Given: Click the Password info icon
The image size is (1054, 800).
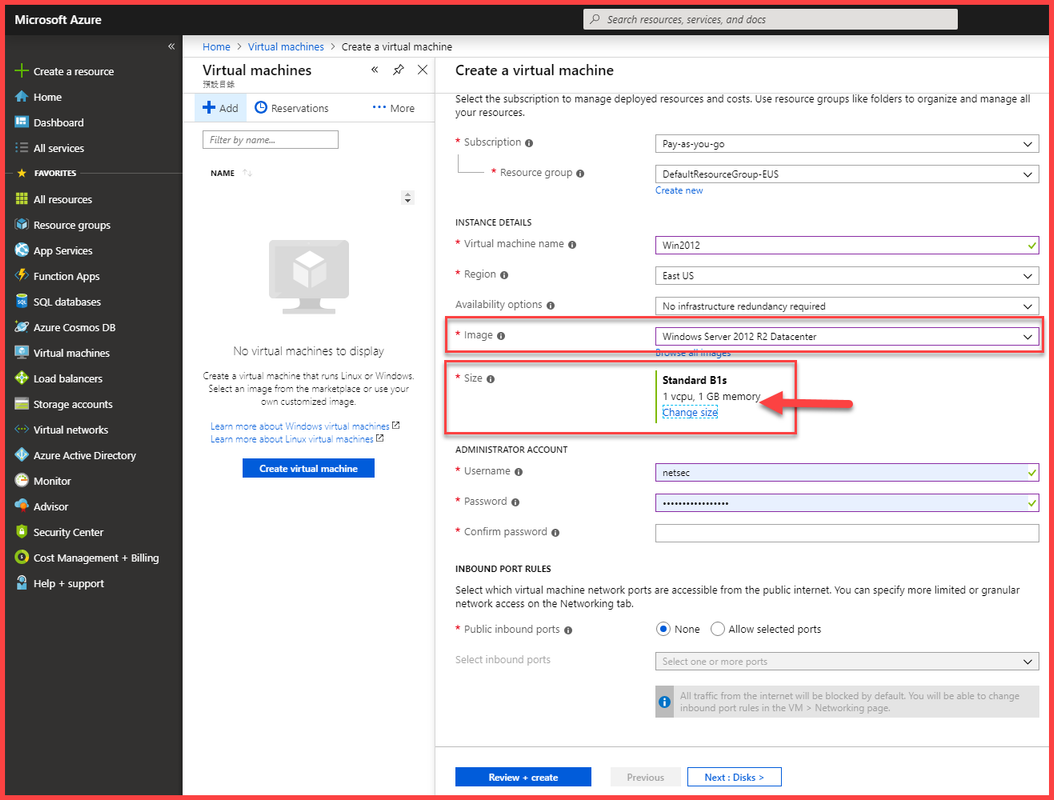Looking at the screenshot, I should coord(515,502).
